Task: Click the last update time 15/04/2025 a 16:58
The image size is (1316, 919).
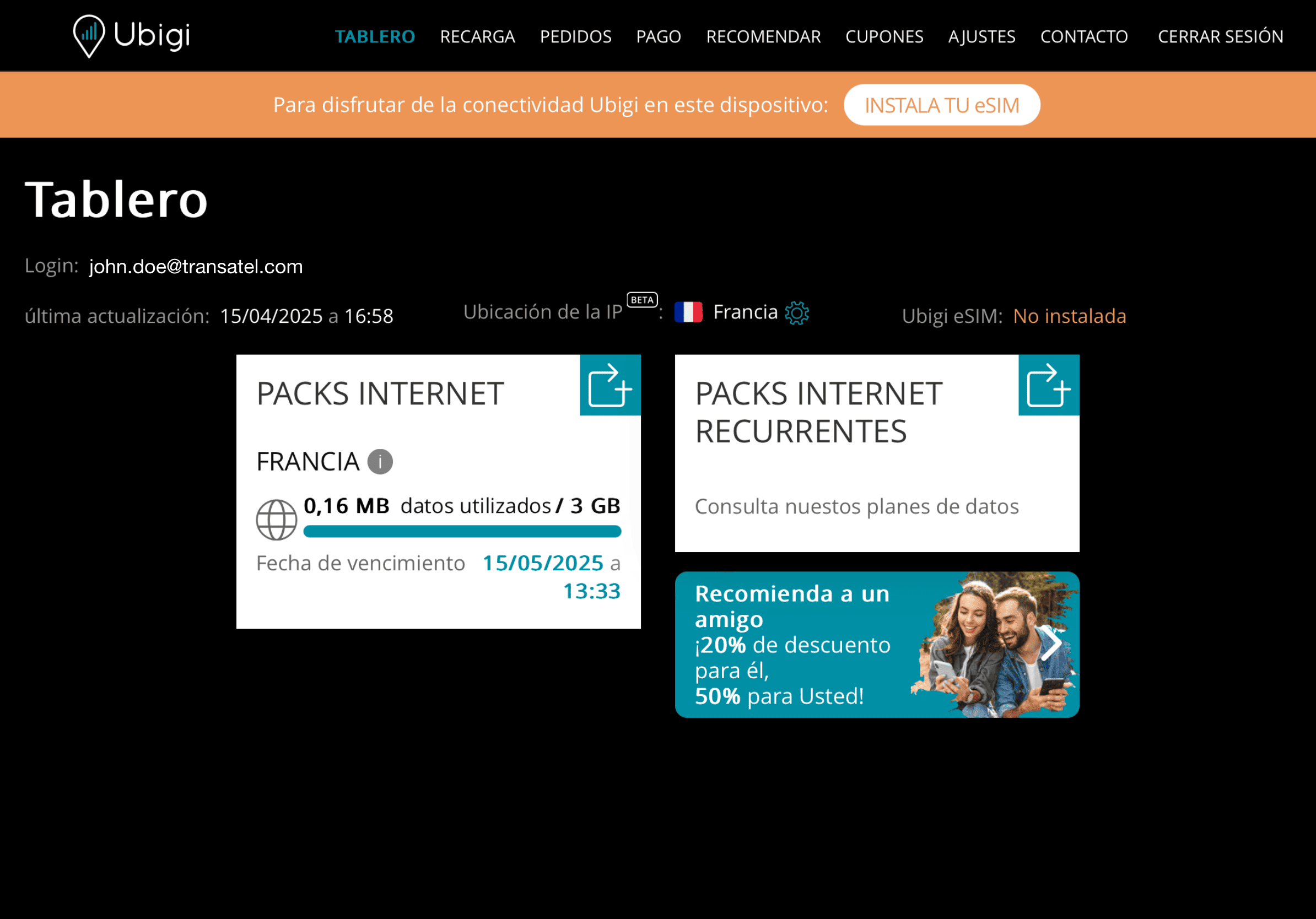Action: (306, 316)
